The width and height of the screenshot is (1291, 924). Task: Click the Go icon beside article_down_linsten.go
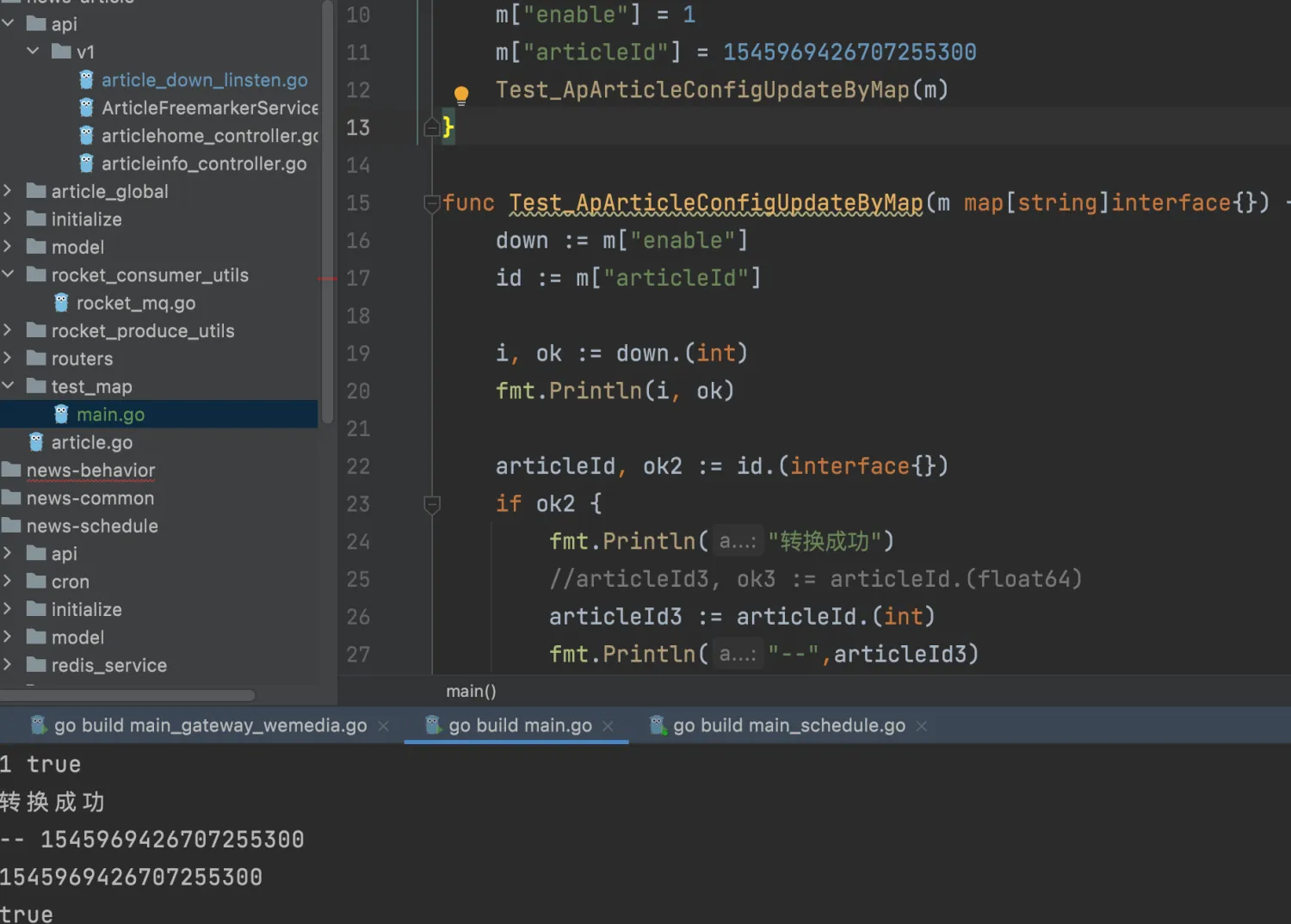click(x=86, y=79)
